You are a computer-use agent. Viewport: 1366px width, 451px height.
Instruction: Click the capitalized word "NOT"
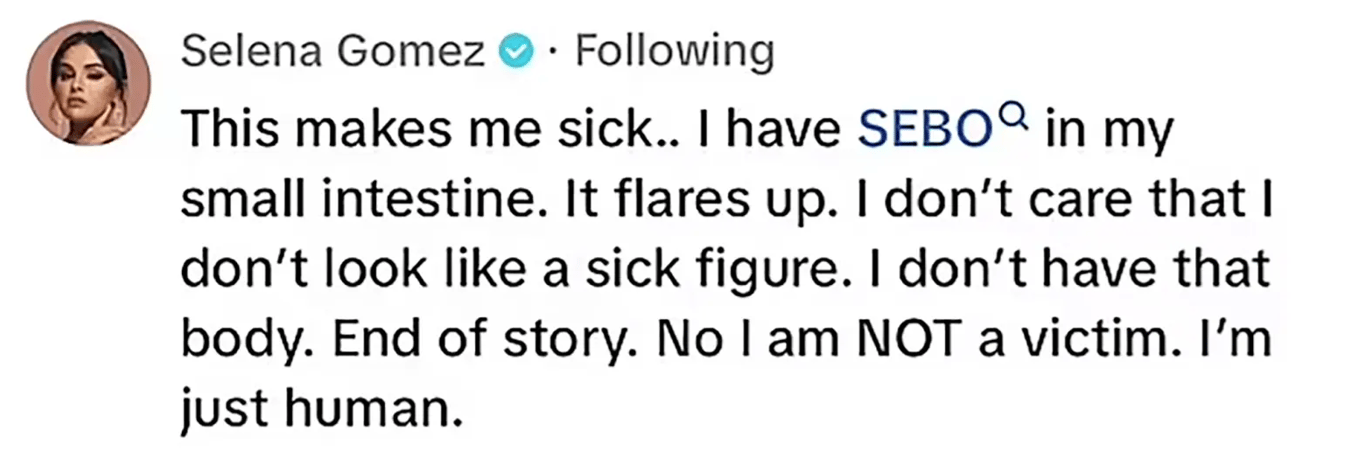click(x=880, y=341)
